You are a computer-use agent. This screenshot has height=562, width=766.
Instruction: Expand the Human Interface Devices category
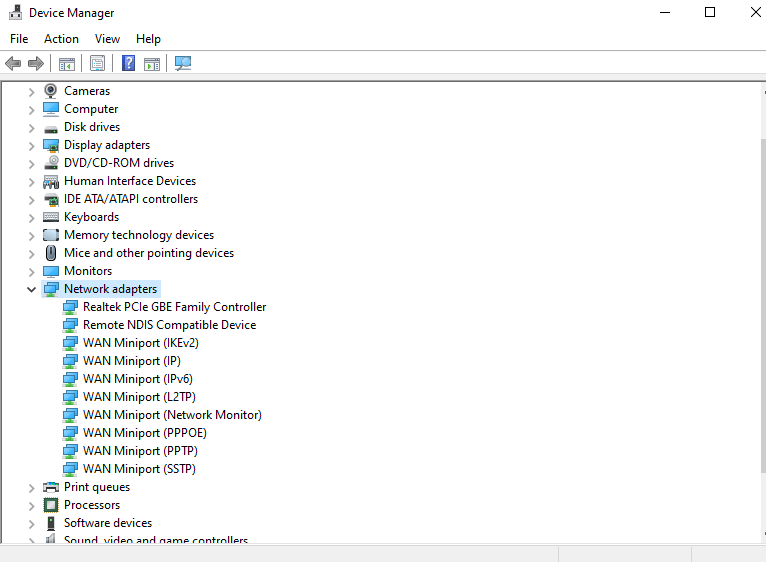31,182
